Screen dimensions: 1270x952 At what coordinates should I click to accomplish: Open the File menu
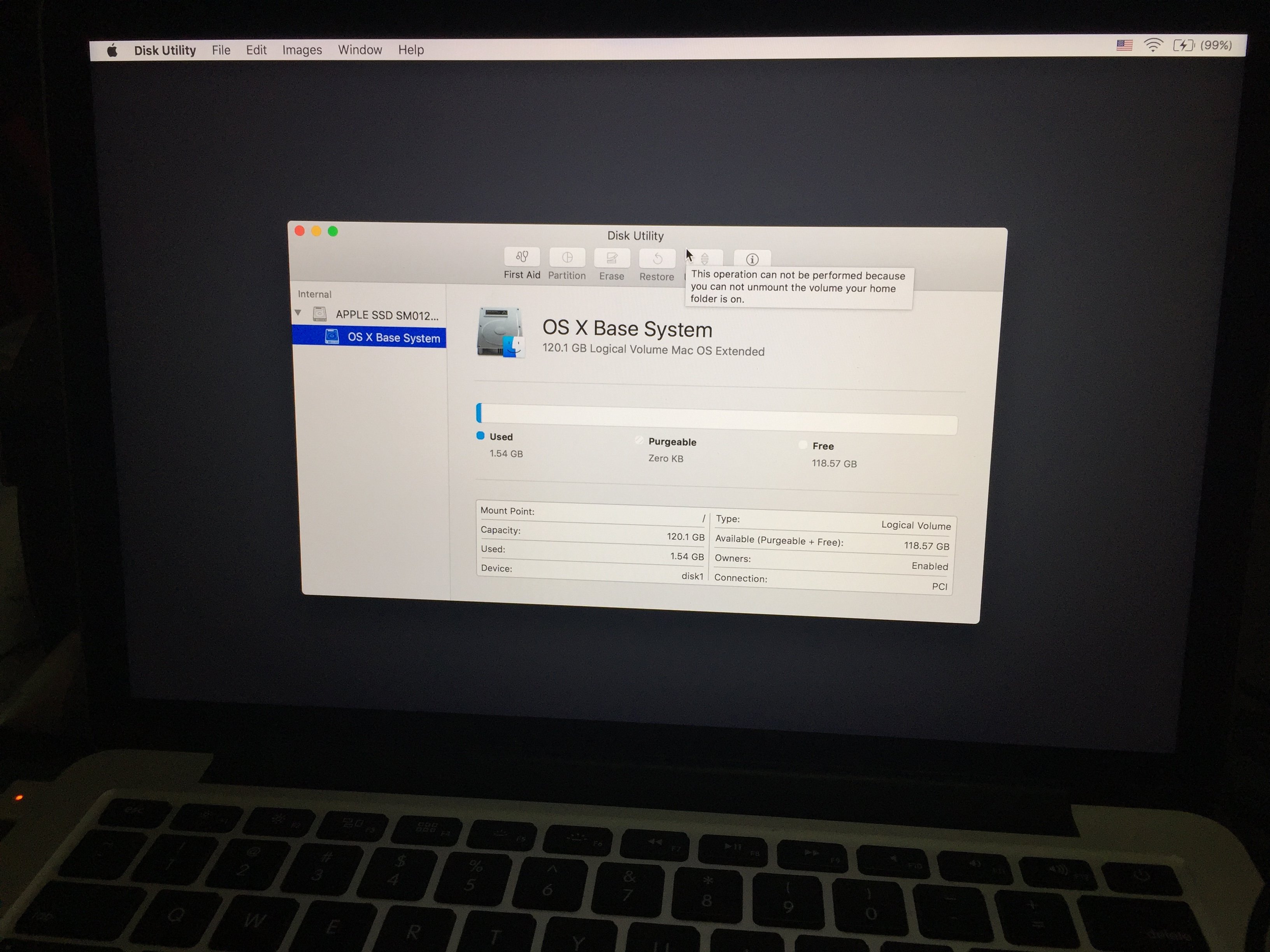coord(221,51)
